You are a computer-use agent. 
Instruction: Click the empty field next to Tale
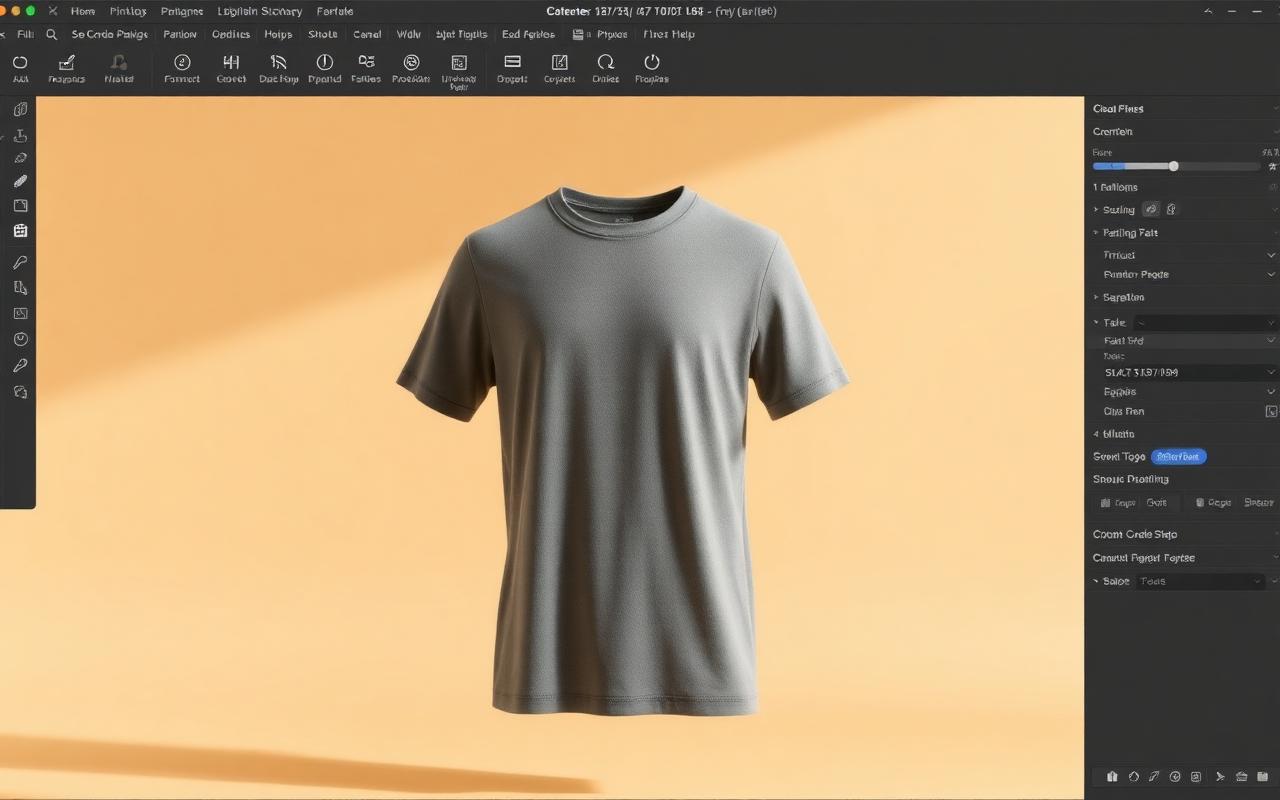click(1205, 322)
